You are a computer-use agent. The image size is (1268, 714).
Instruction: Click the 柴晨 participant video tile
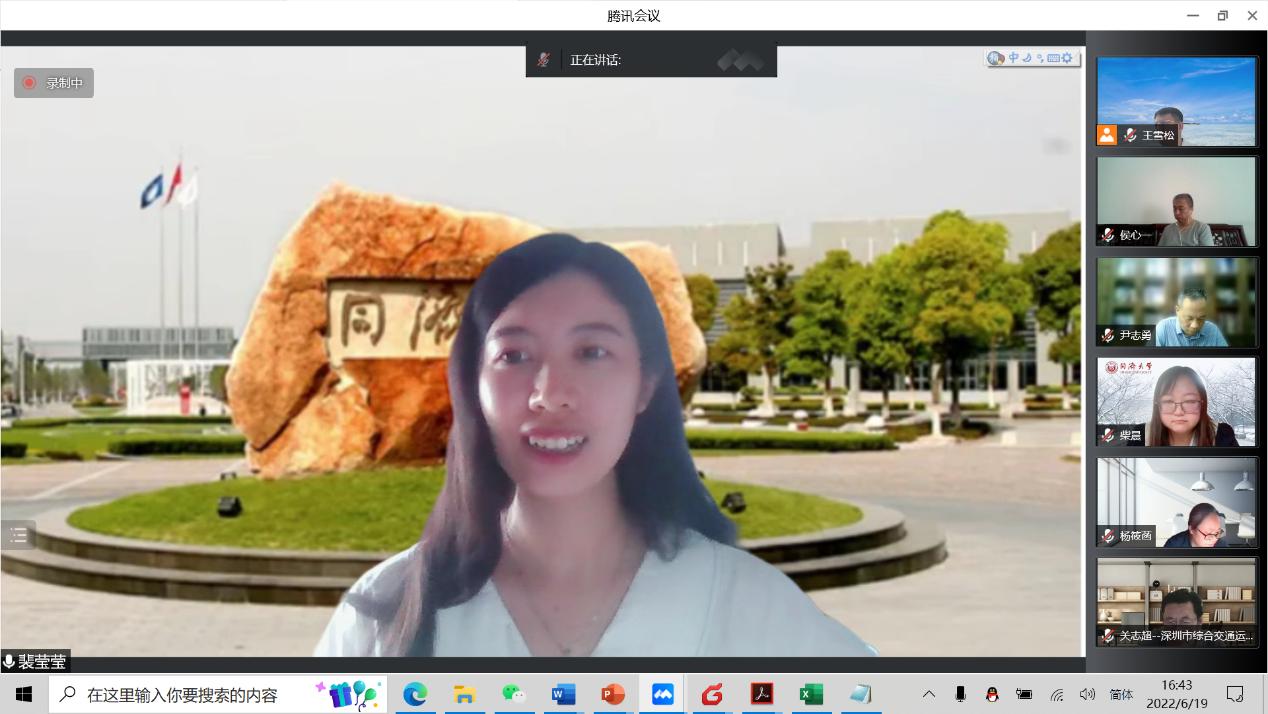(x=1176, y=402)
